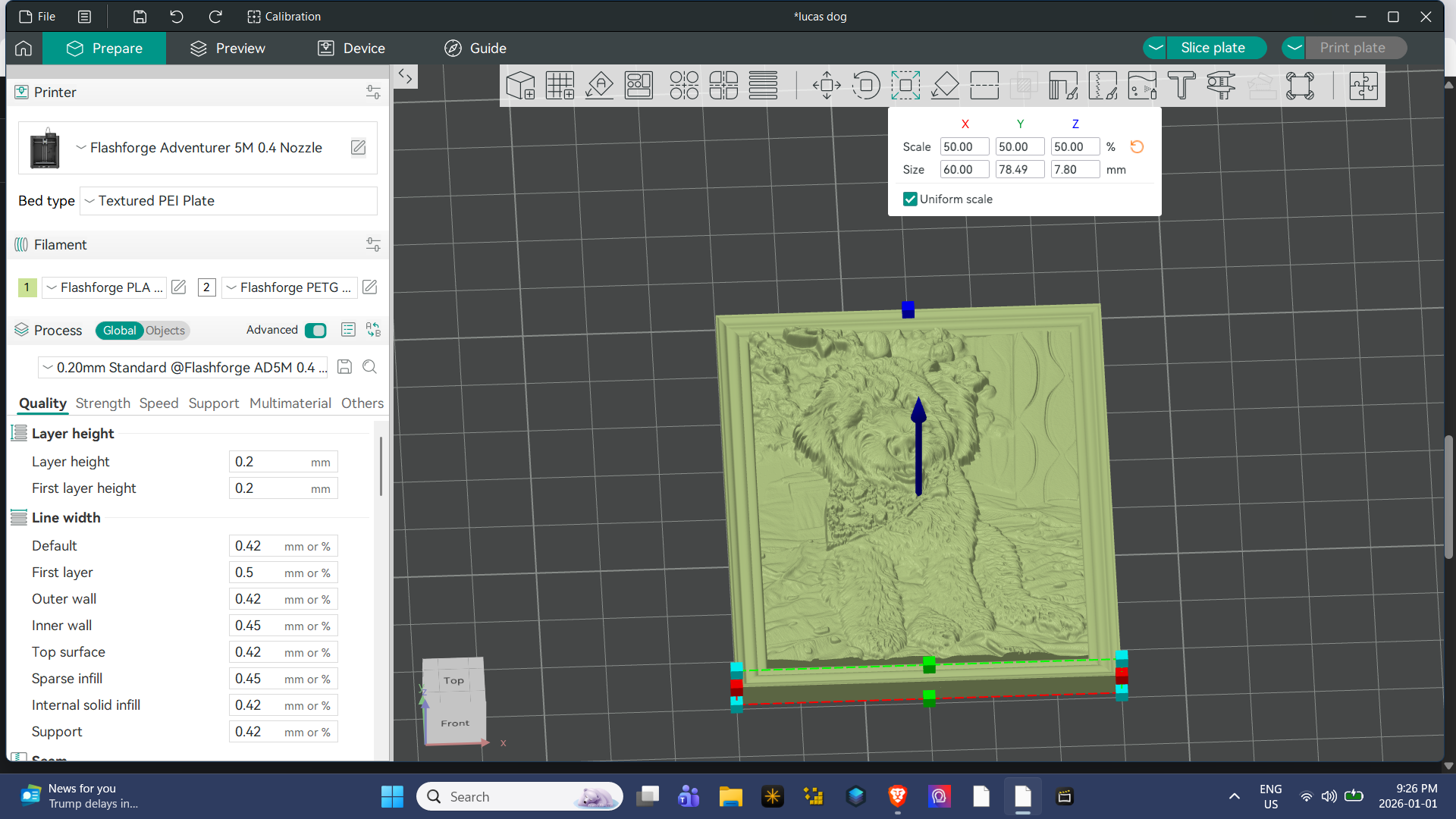Click the Add plate grid icon
Image resolution: width=1456 pixels, height=819 pixels.
click(x=560, y=86)
